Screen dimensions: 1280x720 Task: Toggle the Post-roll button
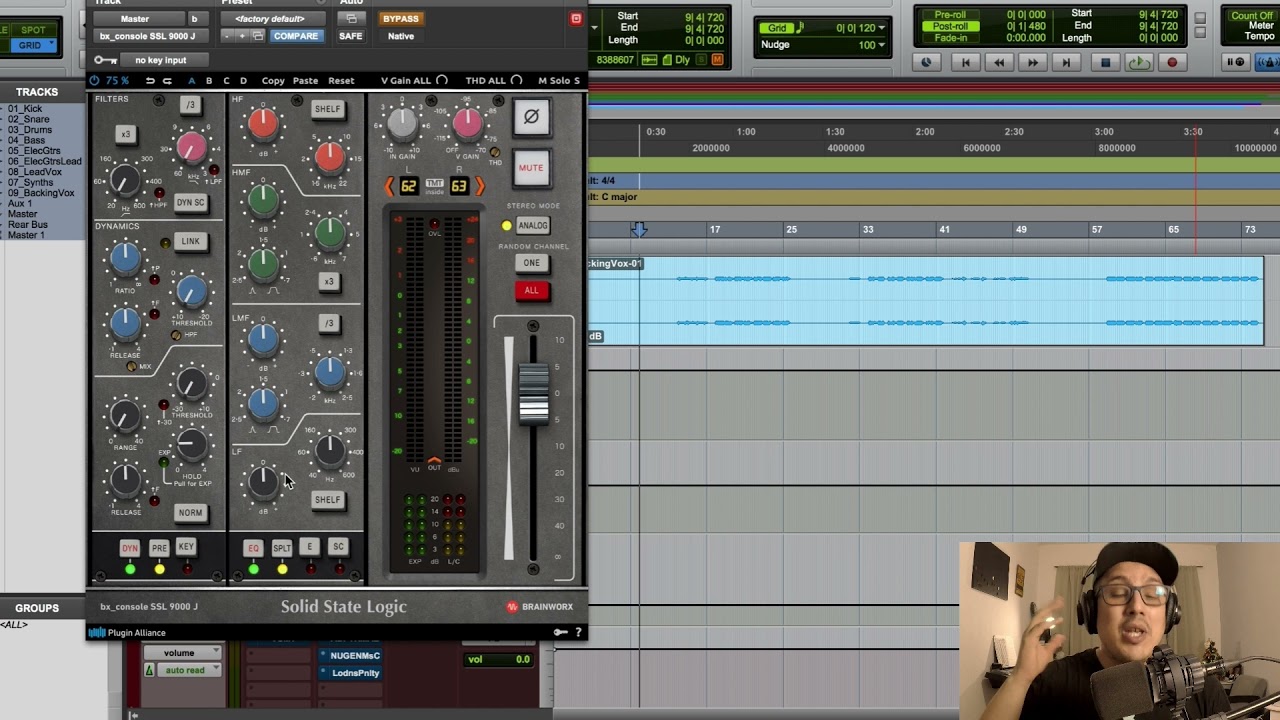[x=950, y=26]
